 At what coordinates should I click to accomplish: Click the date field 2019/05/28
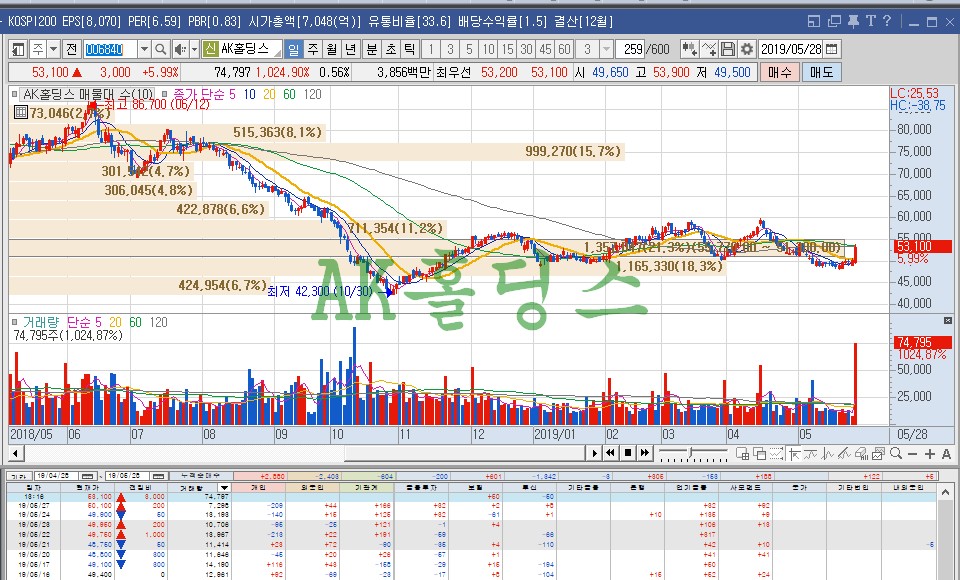point(790,49)
